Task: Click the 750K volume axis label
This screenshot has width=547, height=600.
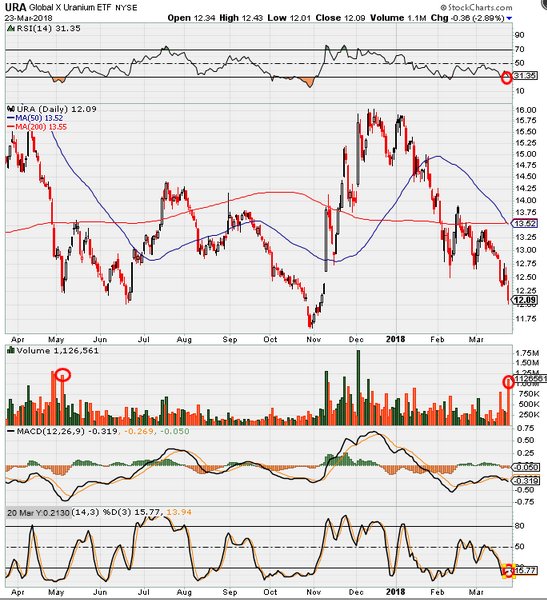Action: tap(527, 395)
